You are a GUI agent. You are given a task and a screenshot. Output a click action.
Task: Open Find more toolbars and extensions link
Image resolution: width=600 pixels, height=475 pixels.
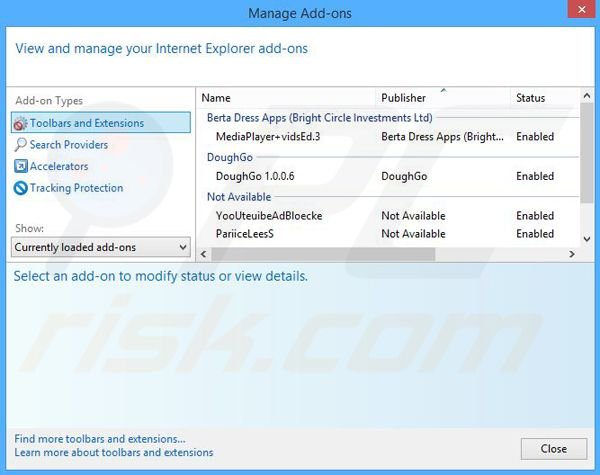point(100,439)
